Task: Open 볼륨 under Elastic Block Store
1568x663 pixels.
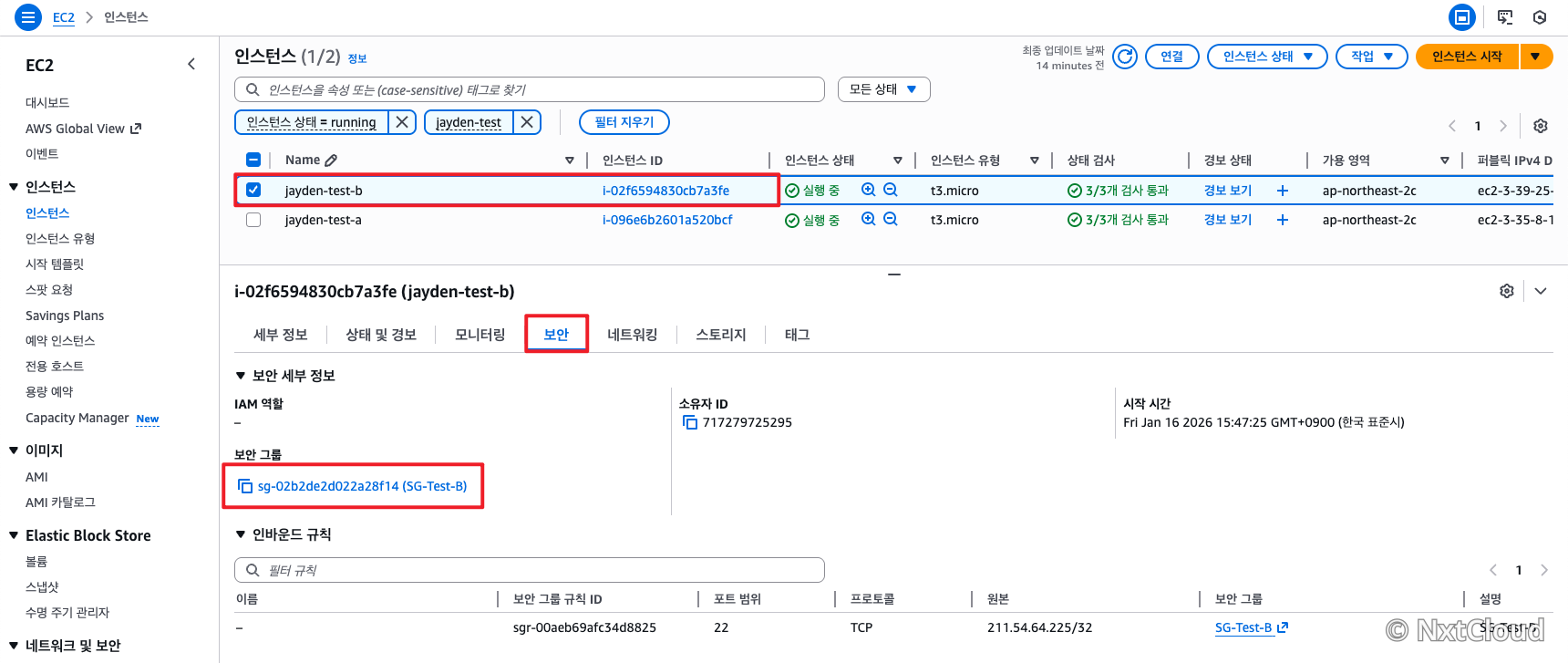Action: point(36,562)
